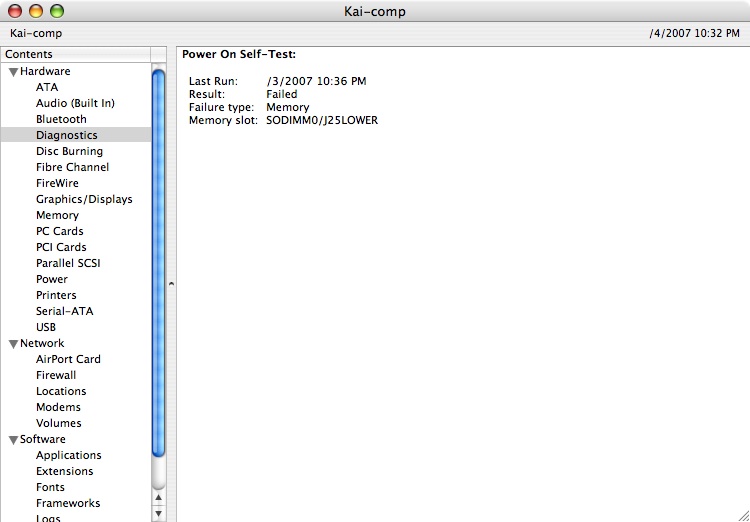Select Fibre Channel in sidebar

[x=72, y=167]
